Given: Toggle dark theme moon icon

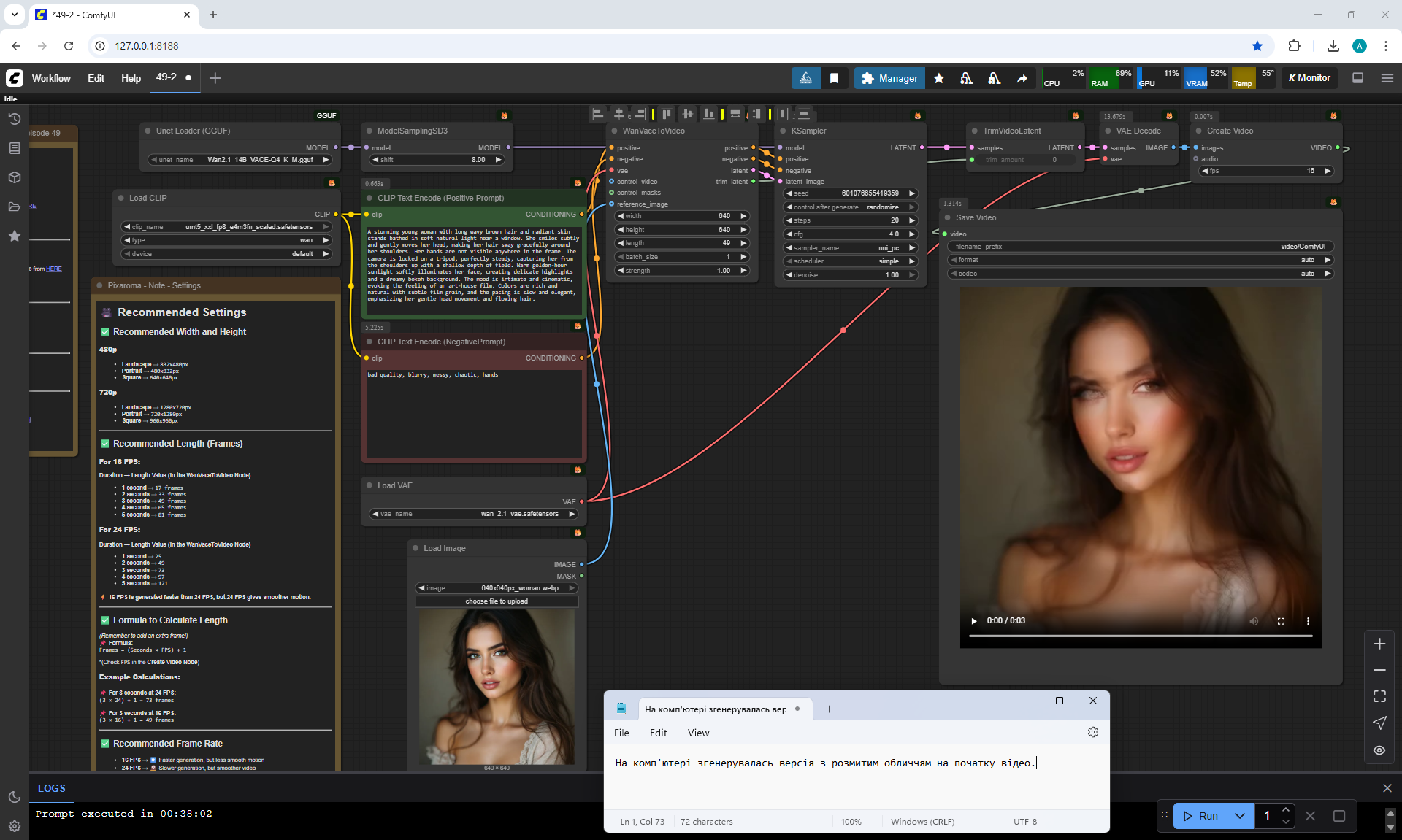Looking at the screenshot, I should click(15, 797).
